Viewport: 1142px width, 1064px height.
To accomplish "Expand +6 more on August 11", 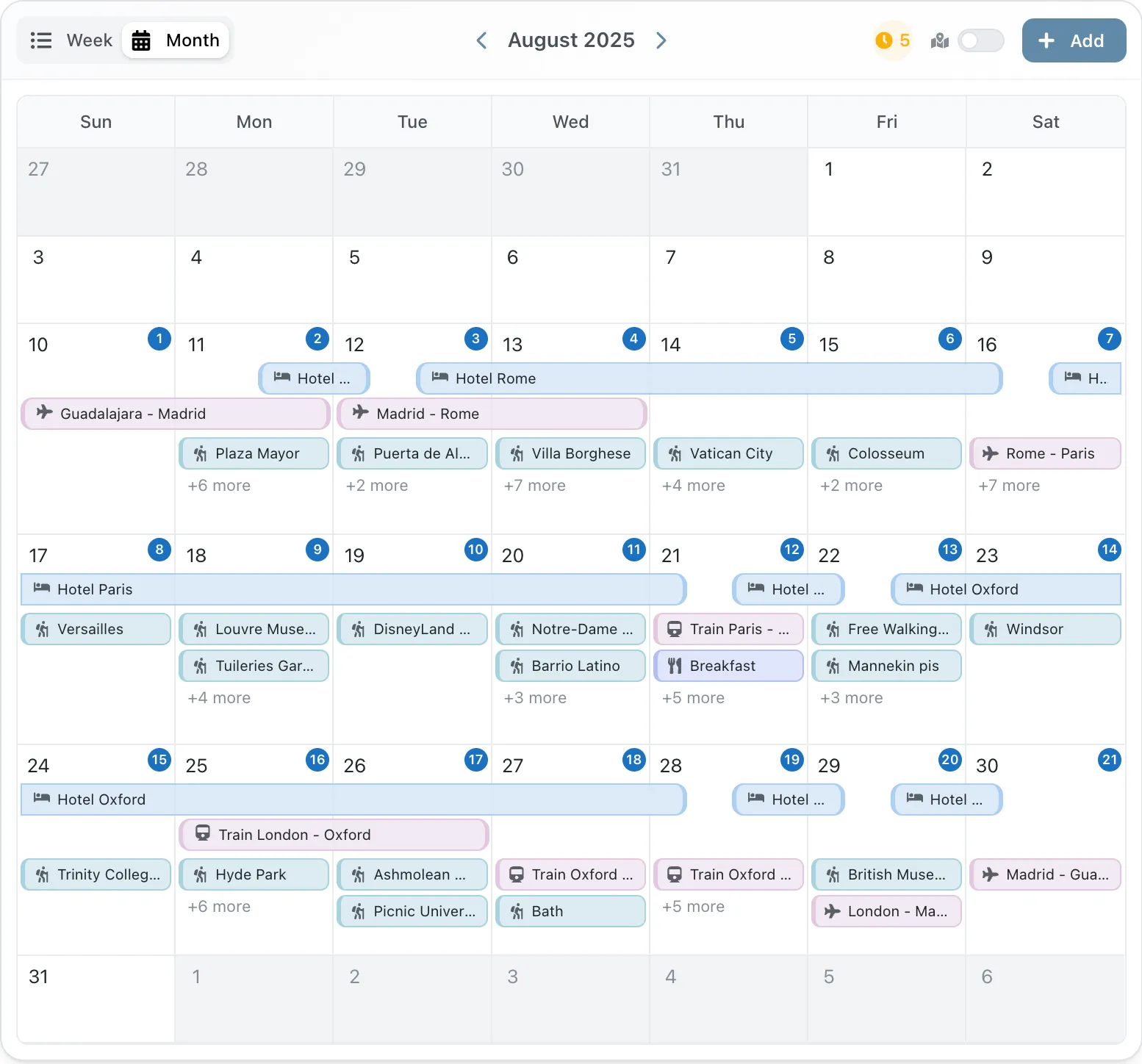I will point(219,486).
